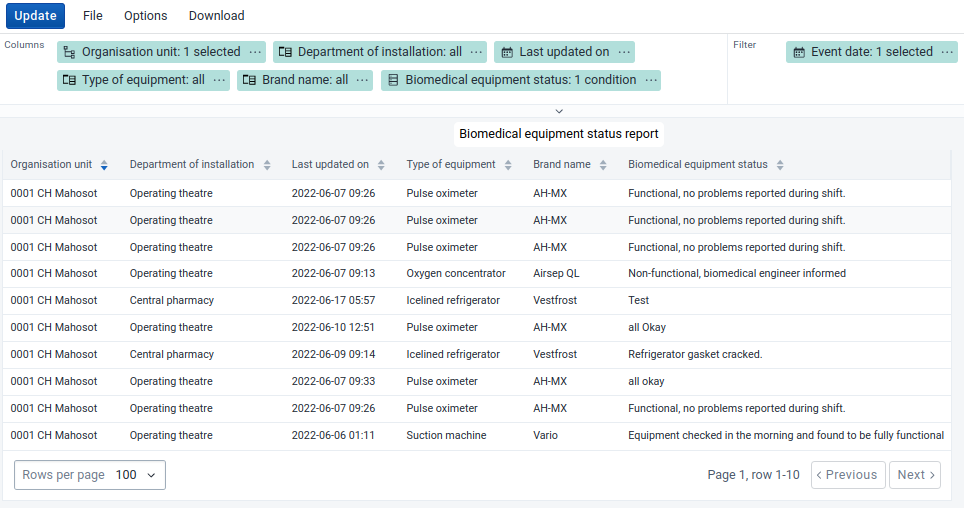The width and height of the screenshot is (964, 508).
Task: Open the three-dot menu on Type of equipment chip
Action: coord(219,80)
